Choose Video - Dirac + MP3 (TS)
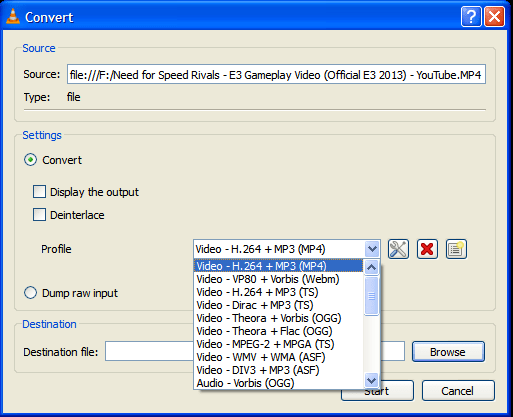 pyautogui.click(x=279, y=305)
